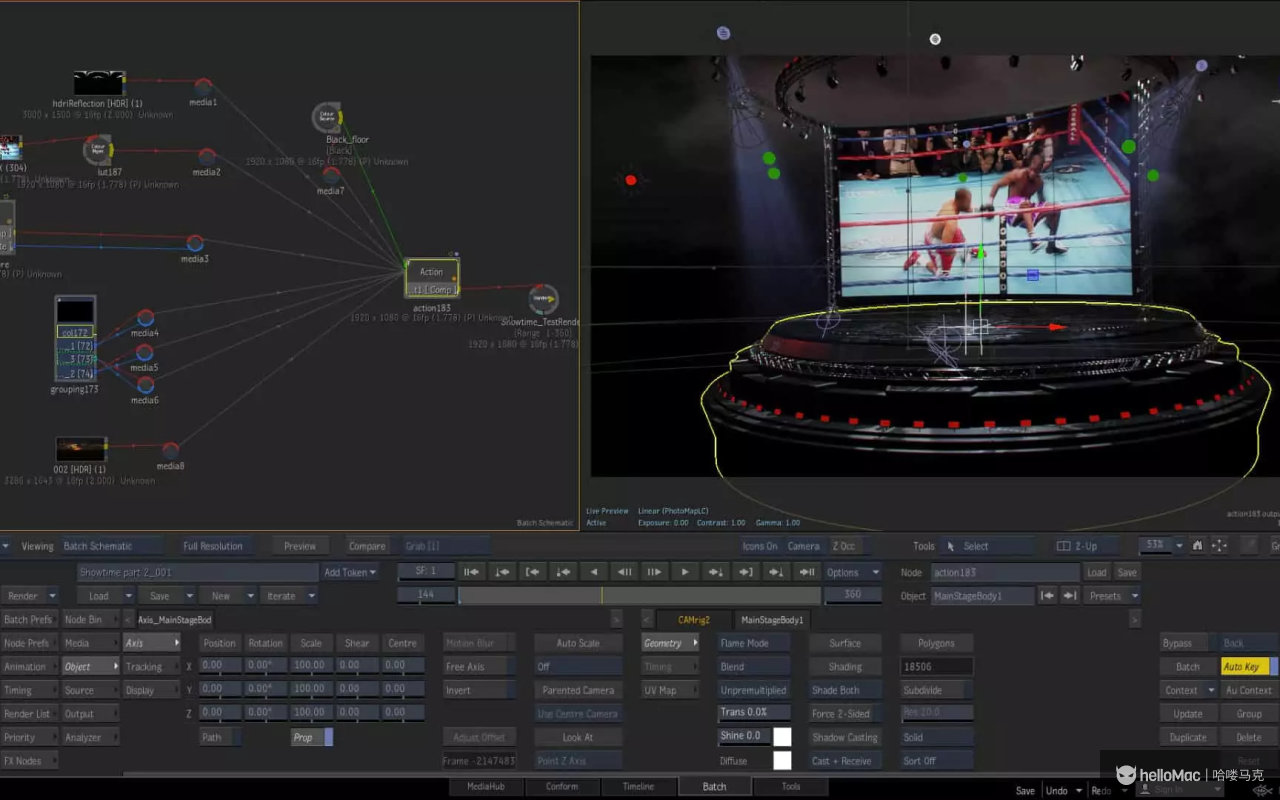This screenshot has height=800, width=1280.
Task: Select the media5 node
Action: point(144,352)
